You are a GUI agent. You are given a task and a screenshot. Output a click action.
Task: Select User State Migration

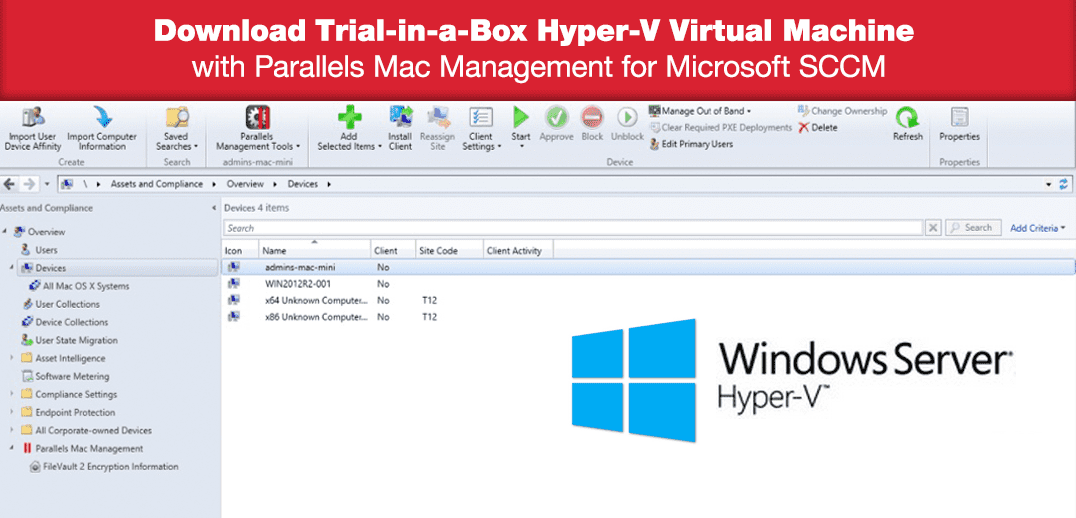click(76, 340)
